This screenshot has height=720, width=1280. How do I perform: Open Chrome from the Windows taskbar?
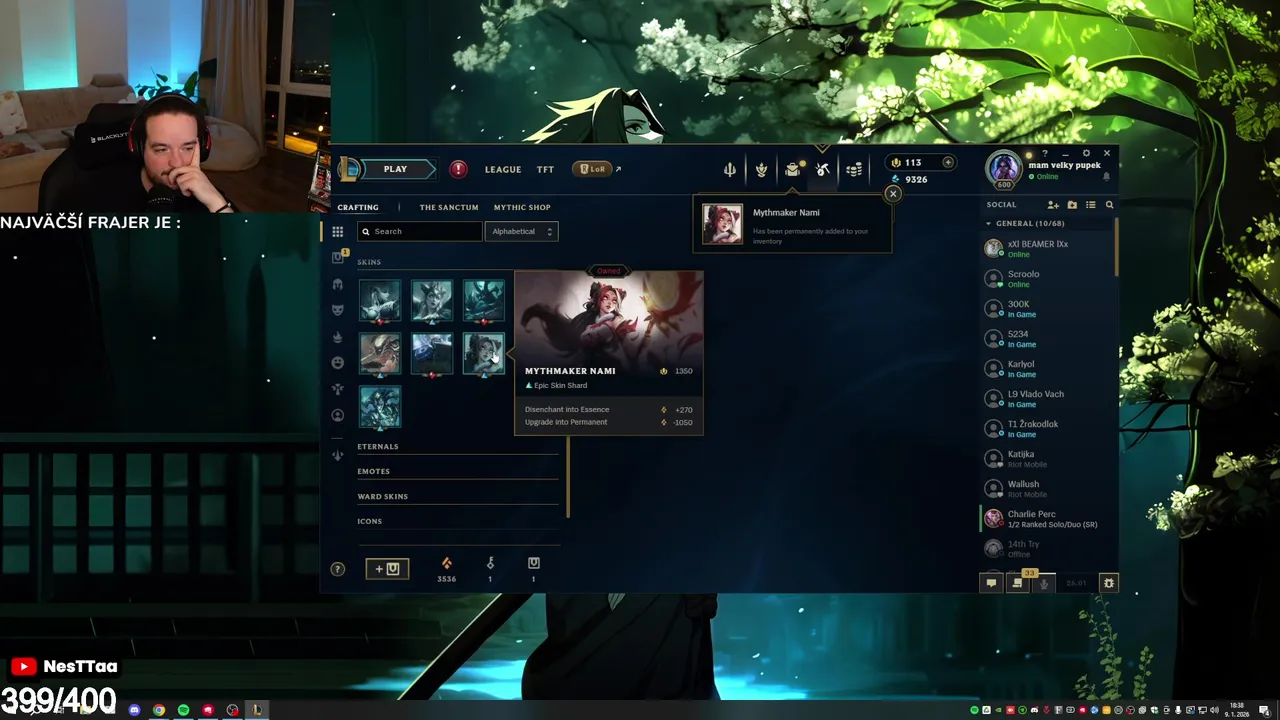(159, 710)
